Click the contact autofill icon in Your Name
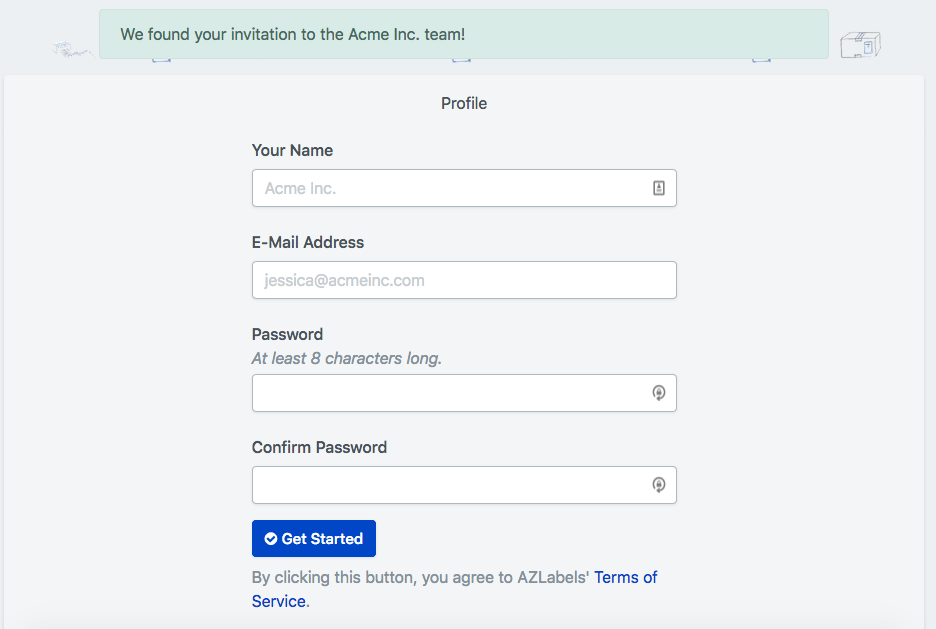The width and height of the screenshot is (936, 629). tap(659, 188)
